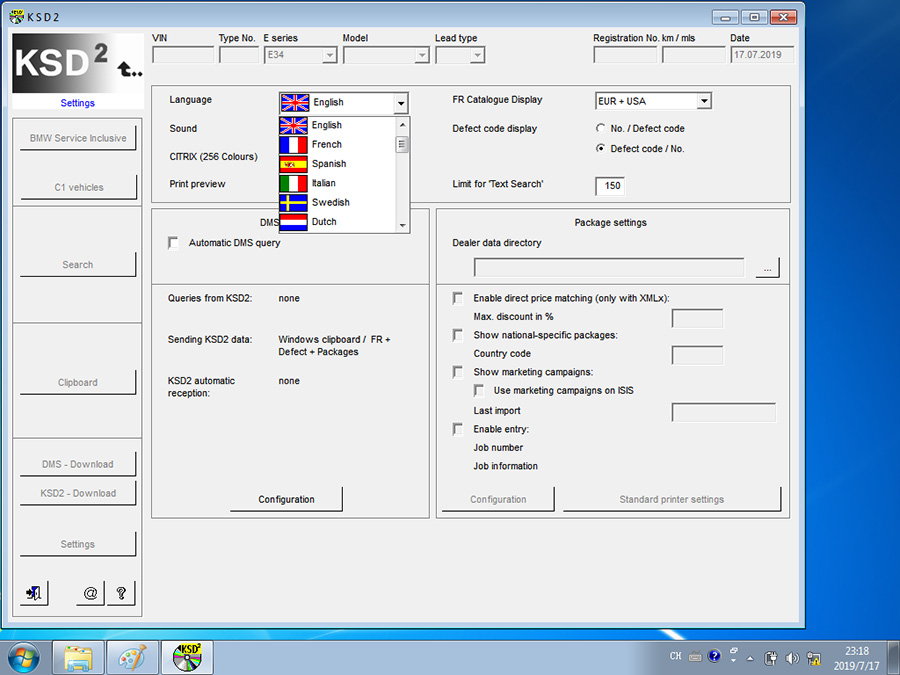Open Windows Explorer from the taskbar
Screen dimensions: 900x675
pyautogui.click(x=78, y=658)
